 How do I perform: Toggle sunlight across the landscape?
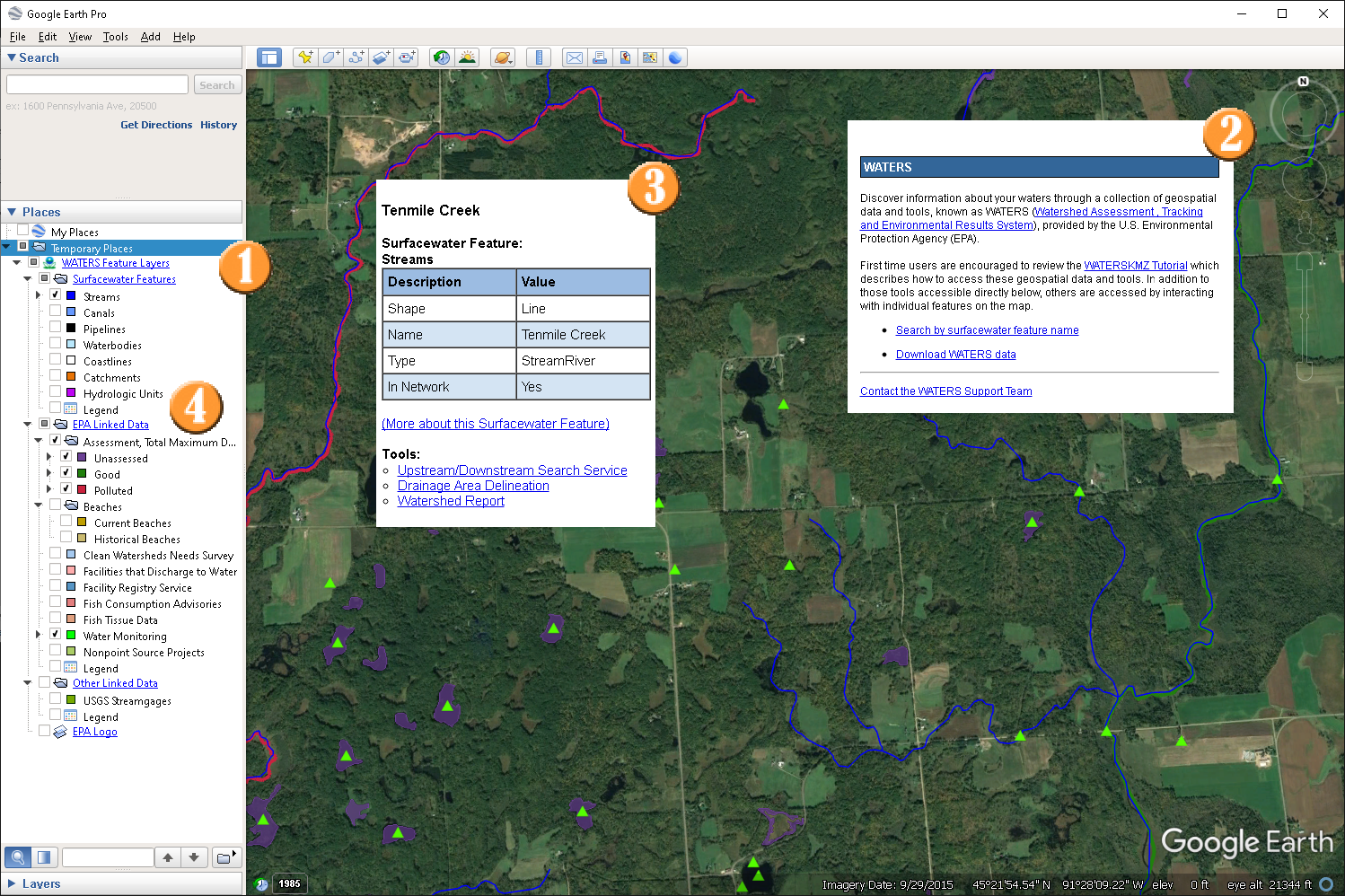(x=467, y=57)
